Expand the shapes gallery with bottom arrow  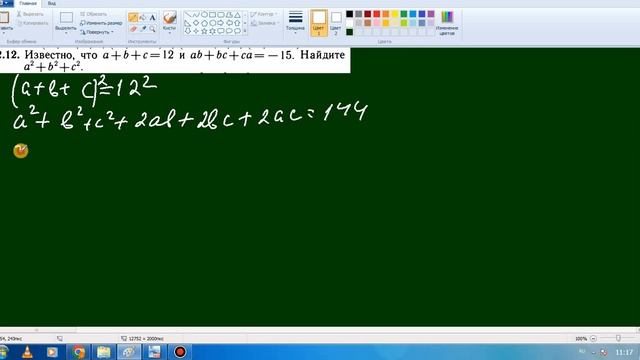point(245,31)
